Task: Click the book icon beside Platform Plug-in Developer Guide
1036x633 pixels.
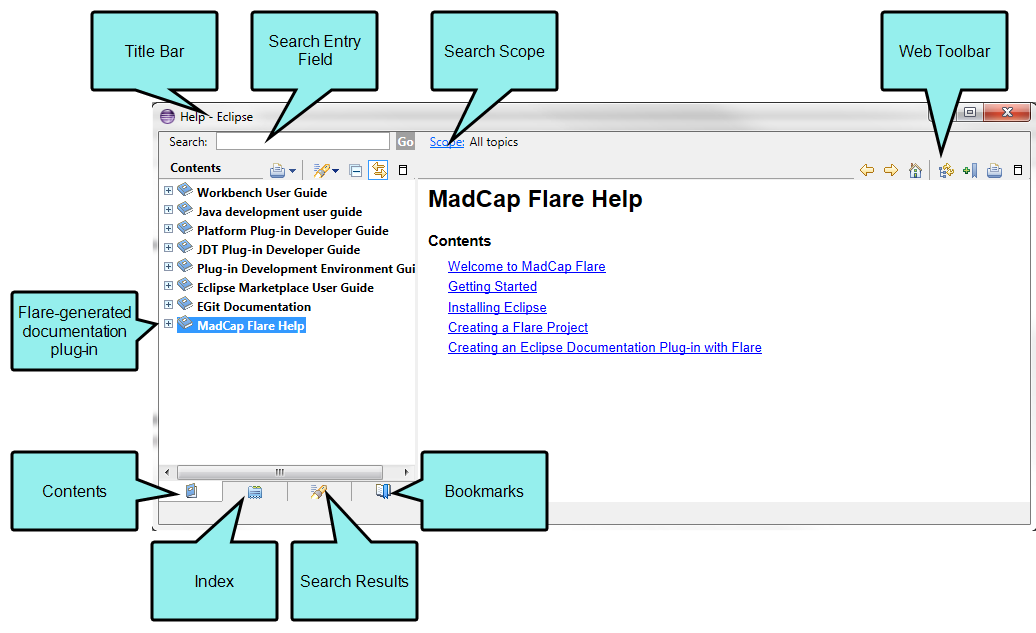Action: point(185,229)
